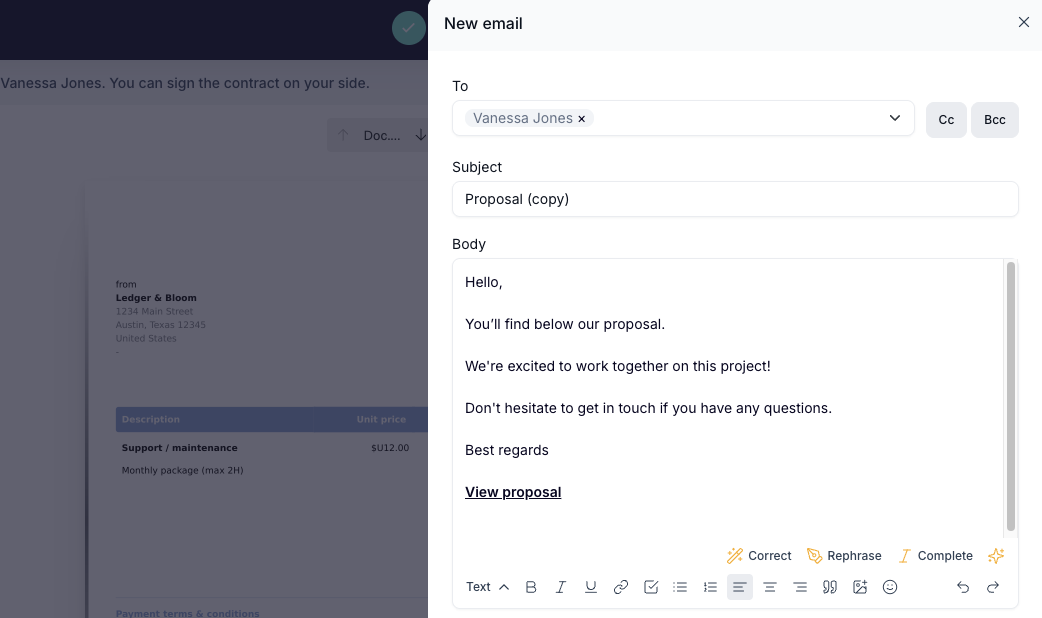
Task: Insert a block quote
Action: coord(829,587)
